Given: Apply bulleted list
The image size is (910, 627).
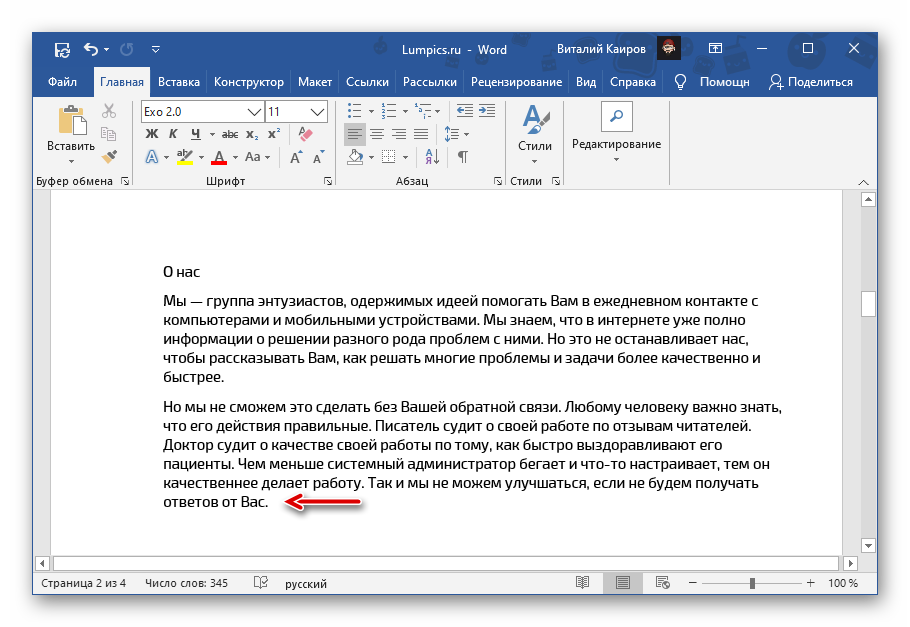Looking at the screenshot, I should (x=355, y=110).
